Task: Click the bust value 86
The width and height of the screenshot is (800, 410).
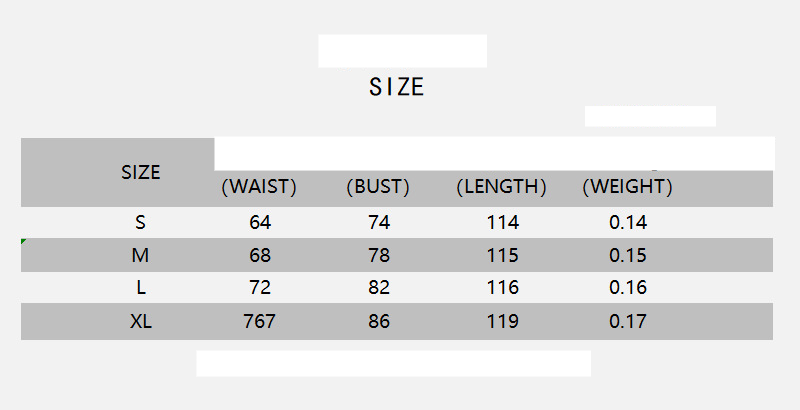Action: (379, 322)
